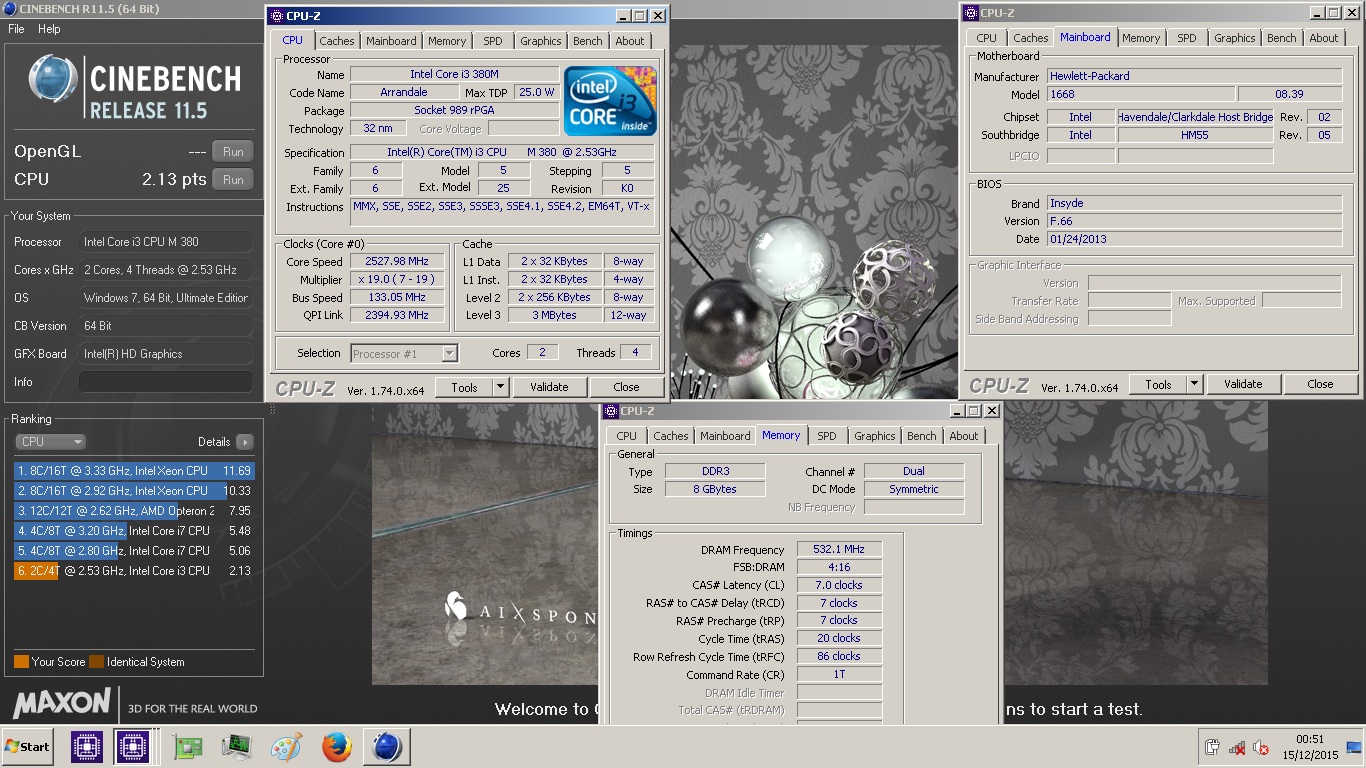Click the power plug tray icon
Image resolution: width=1366 pixels, height=768 pixels.
coord(1213,747)
